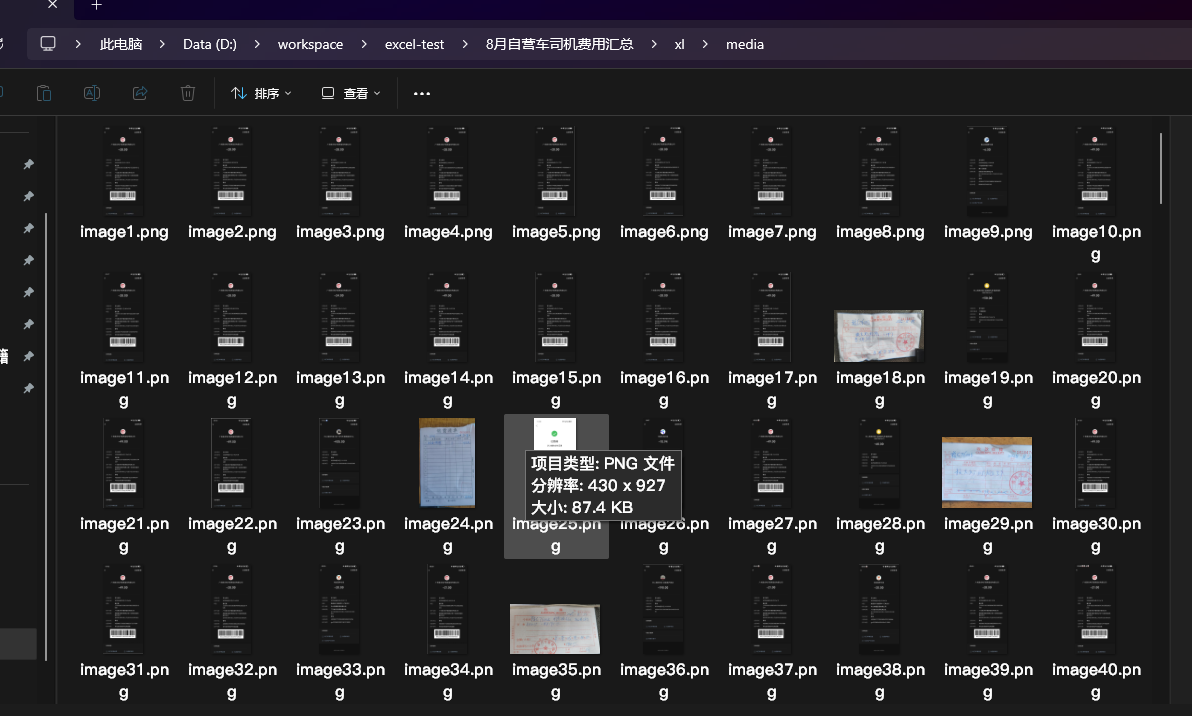The height and width of the screenshot is (716, 1192).
Task: Expand the chevron right after 此电脑
Action: (x=163, y=44)
